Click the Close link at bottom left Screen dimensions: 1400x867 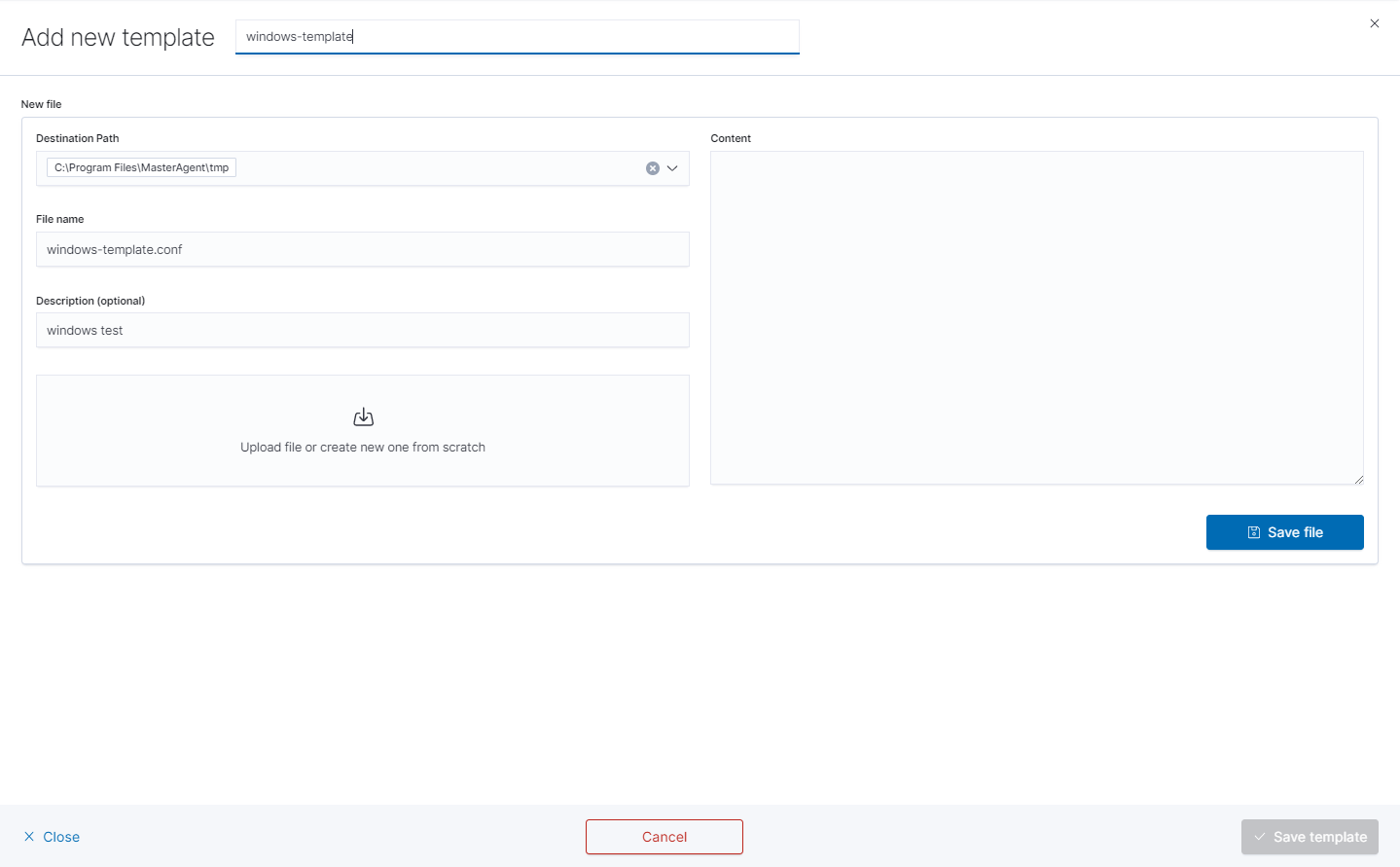coord(61,837)
